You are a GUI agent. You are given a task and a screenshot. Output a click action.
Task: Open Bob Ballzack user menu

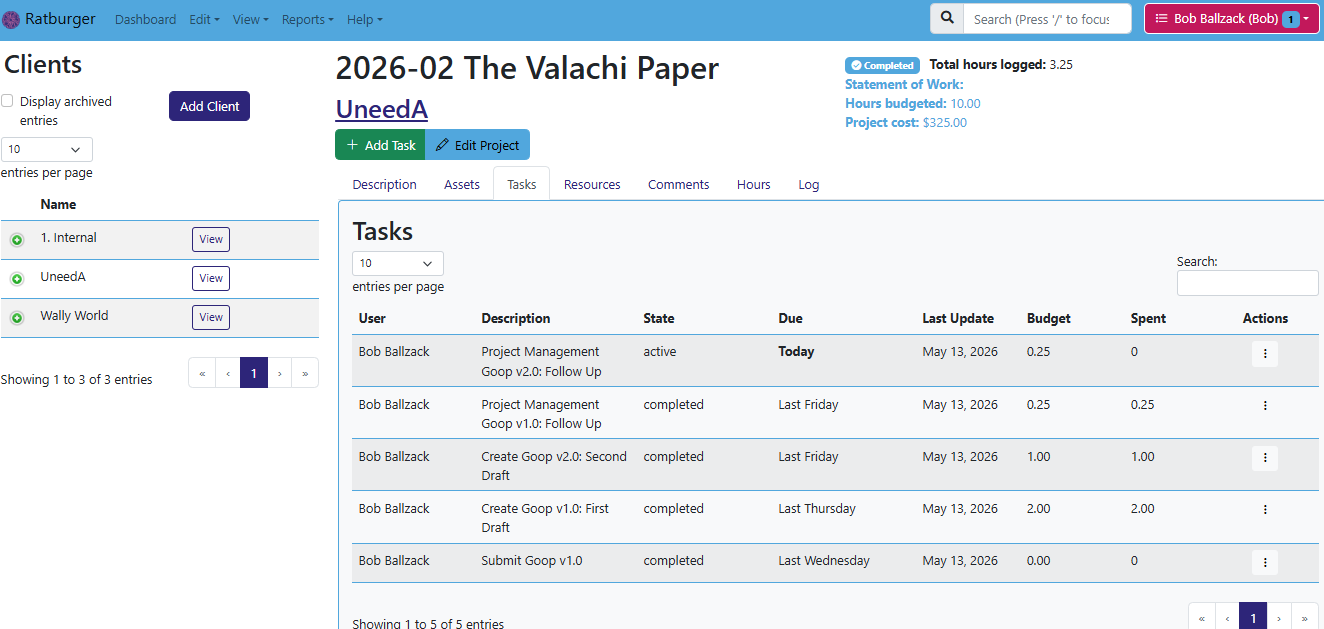1230,19
